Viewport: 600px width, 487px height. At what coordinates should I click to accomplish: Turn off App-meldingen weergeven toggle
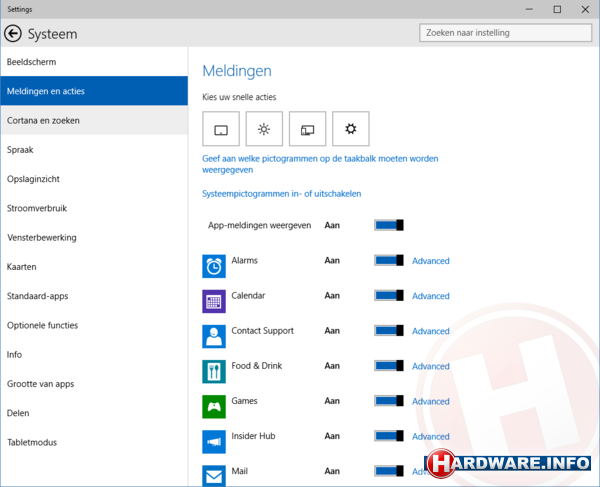(388, 226)
